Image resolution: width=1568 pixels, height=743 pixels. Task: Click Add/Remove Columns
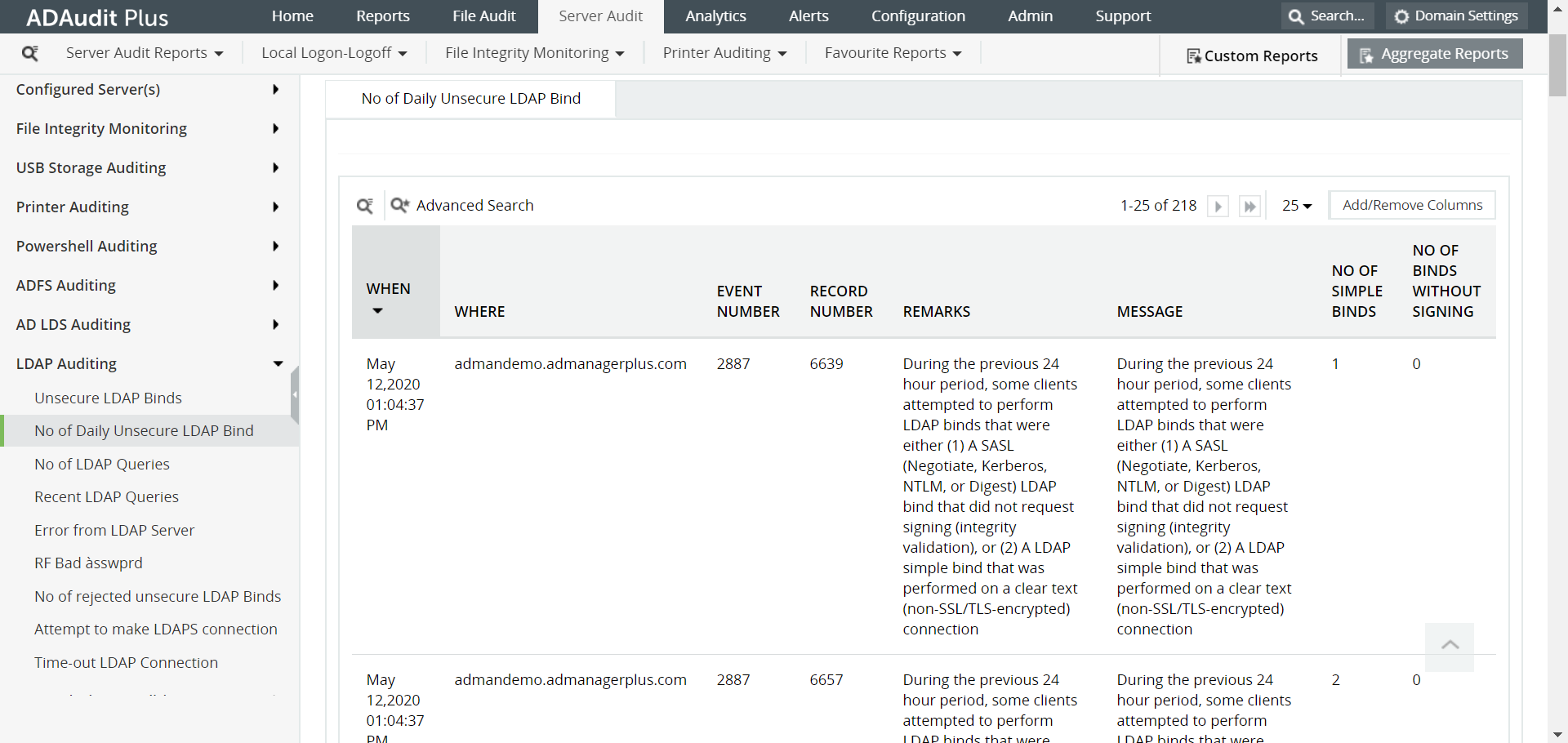(x=1413, y=205)
